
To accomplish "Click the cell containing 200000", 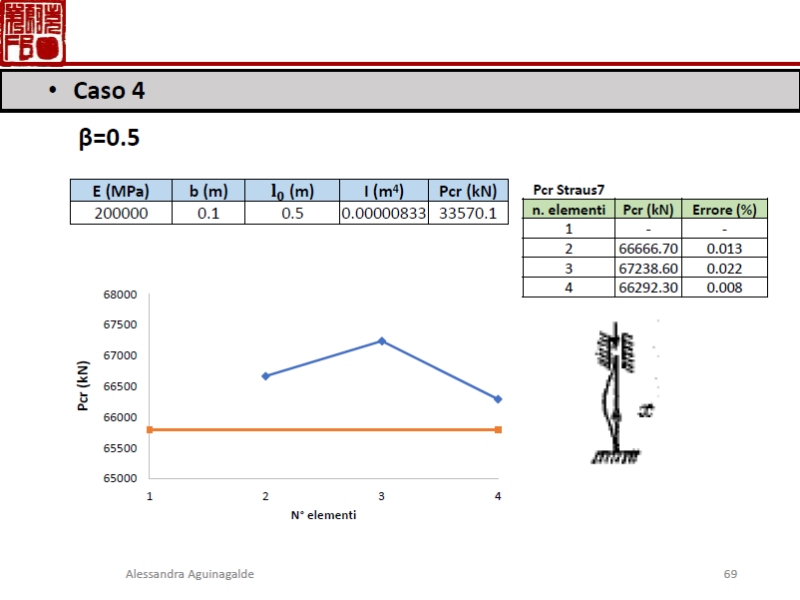I will tap(120, 213).
